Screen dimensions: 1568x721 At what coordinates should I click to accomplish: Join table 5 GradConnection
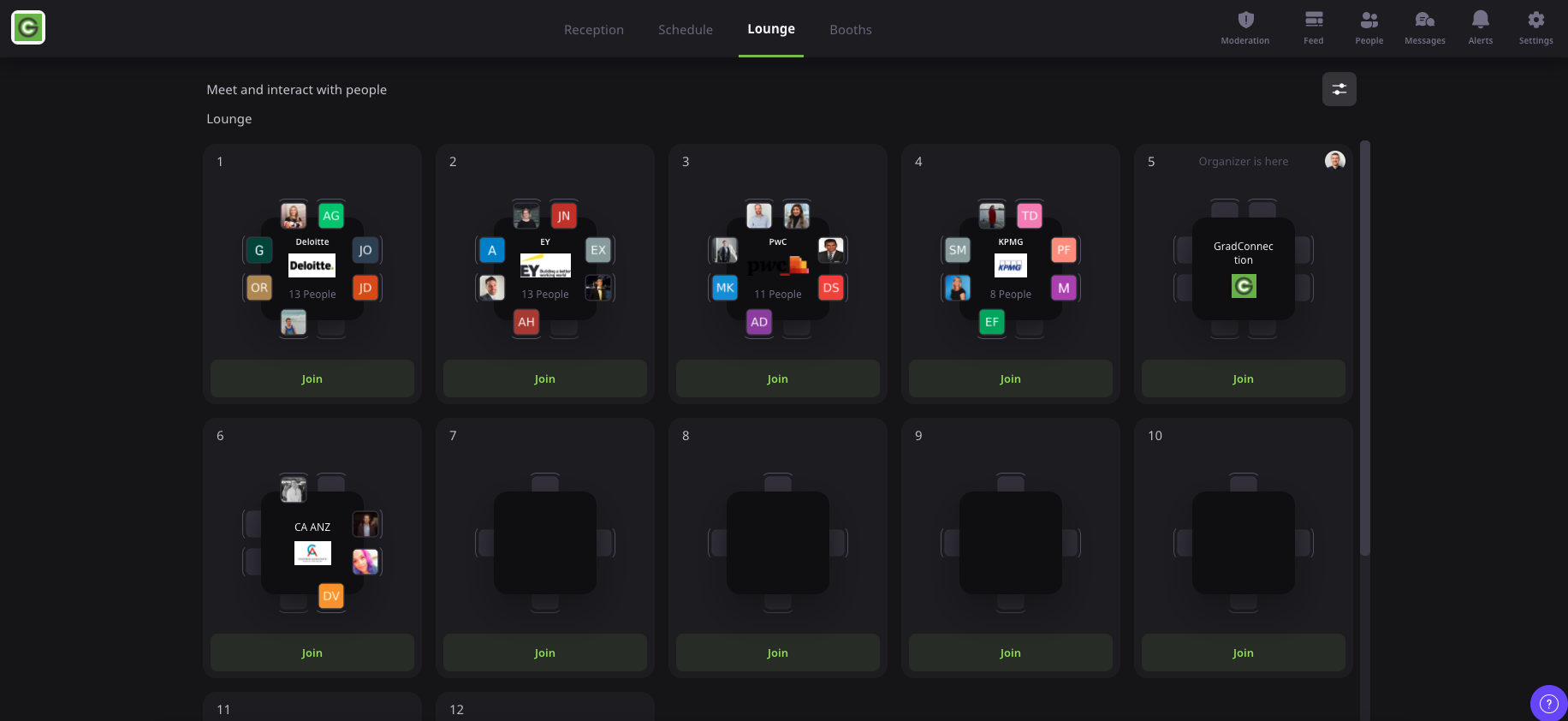coord(1244,378)
